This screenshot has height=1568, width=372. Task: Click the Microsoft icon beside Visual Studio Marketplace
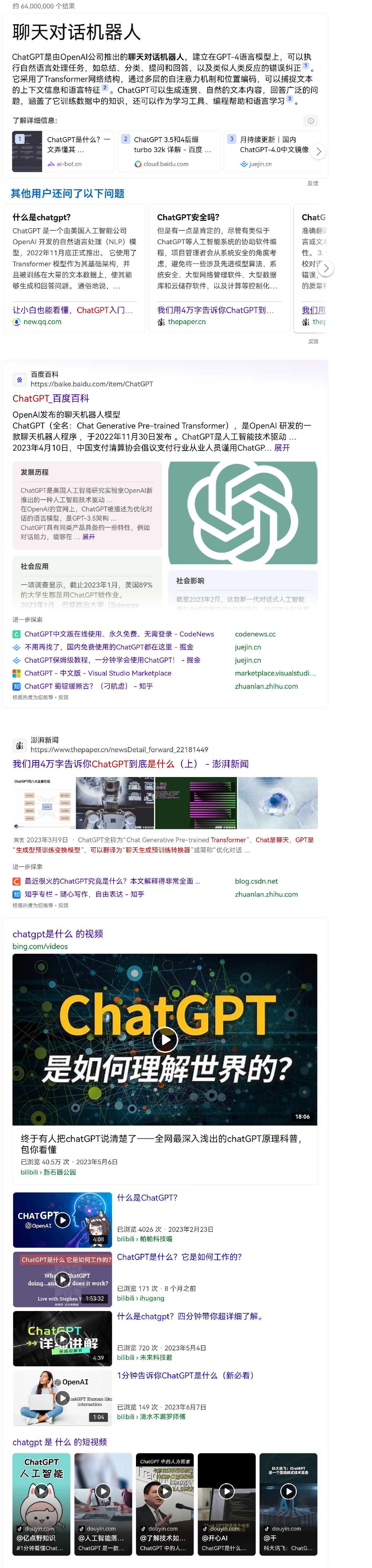click(17, 673)
